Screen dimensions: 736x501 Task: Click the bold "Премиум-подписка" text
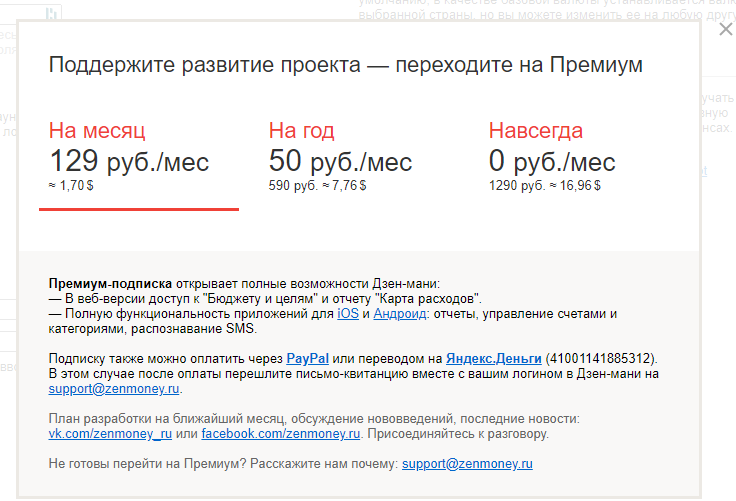point(110,284)
